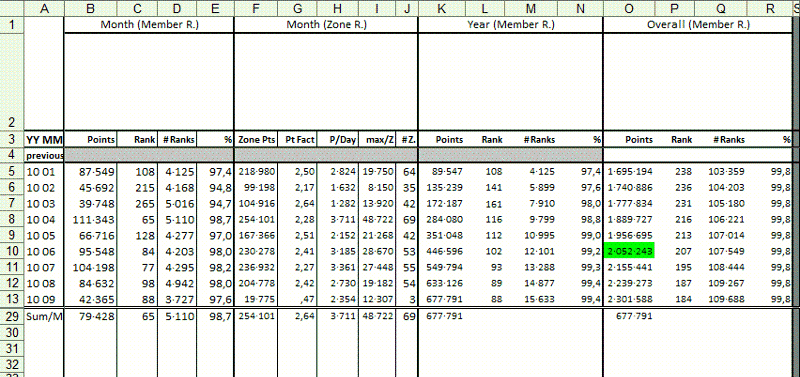Select cell with value 12·307
The width and height of the screenshot is (800, 377).
tap(377, 299)
